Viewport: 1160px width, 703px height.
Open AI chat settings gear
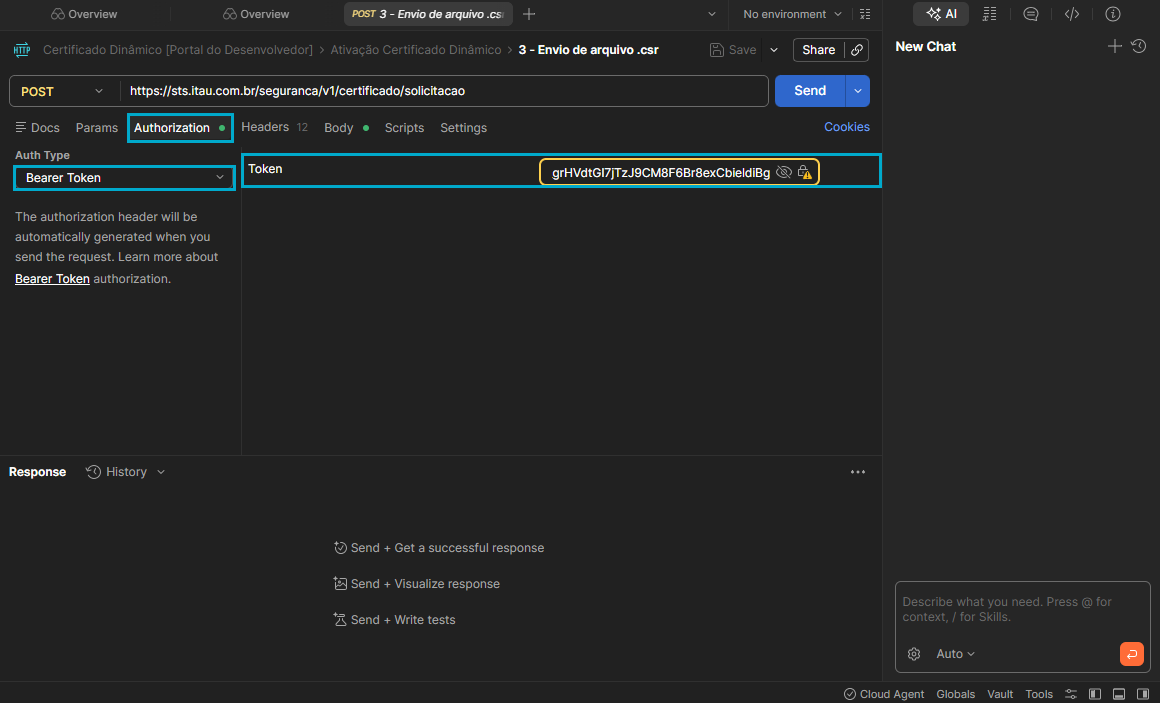point(914,654)
